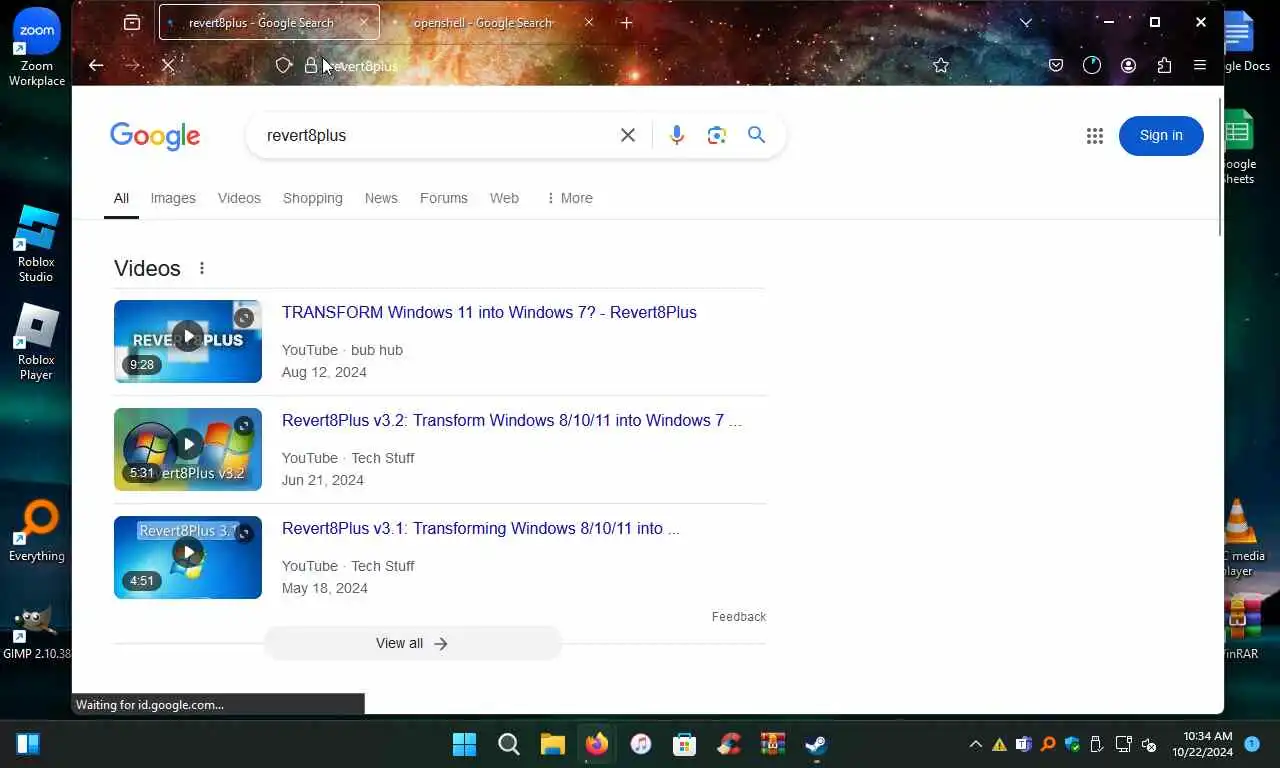This screenshot has height=768, width=1280.
Task: Open the Pocket save icon
Action: 1056,65
